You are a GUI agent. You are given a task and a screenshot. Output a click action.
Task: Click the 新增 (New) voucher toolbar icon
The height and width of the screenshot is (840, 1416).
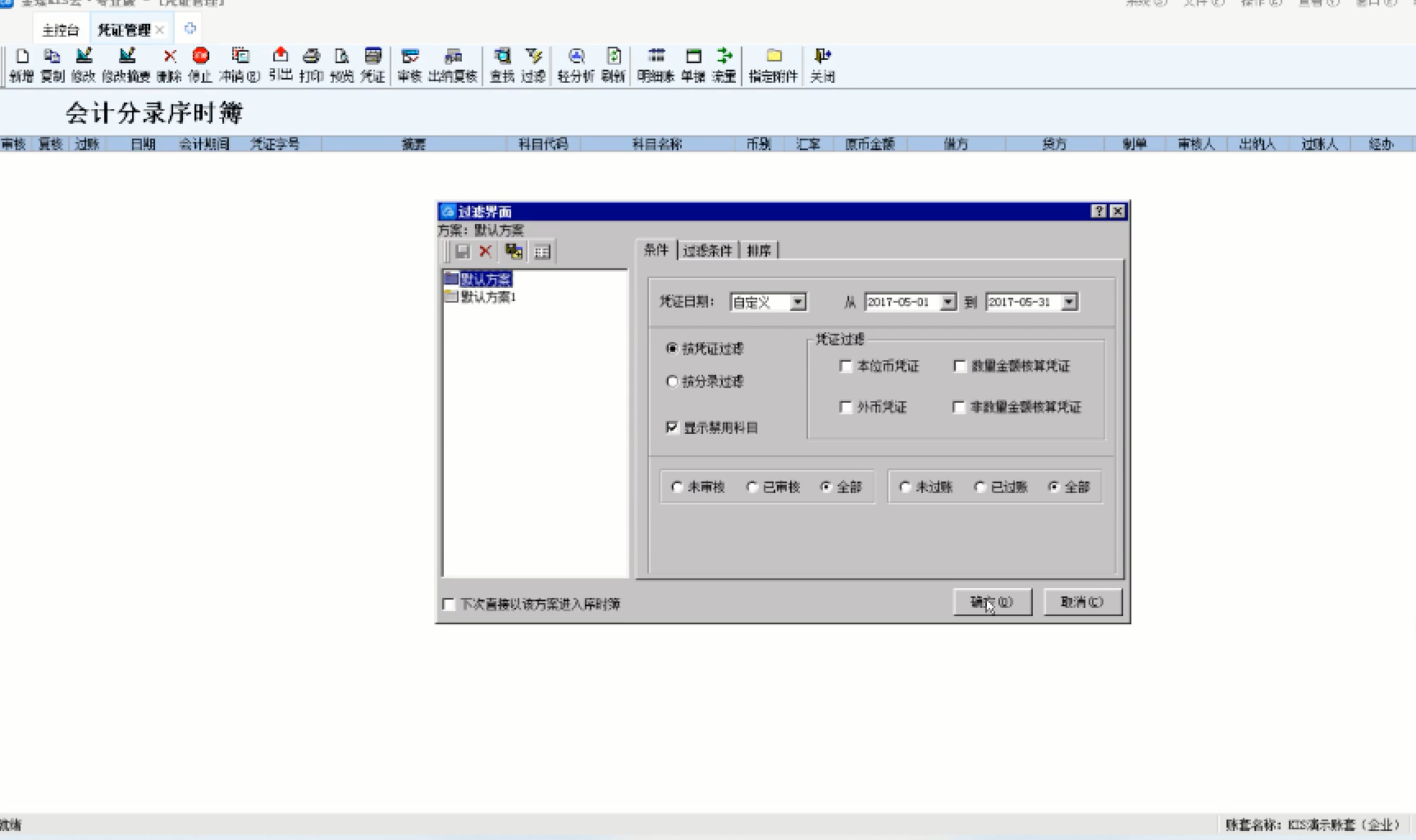(22, 57)
